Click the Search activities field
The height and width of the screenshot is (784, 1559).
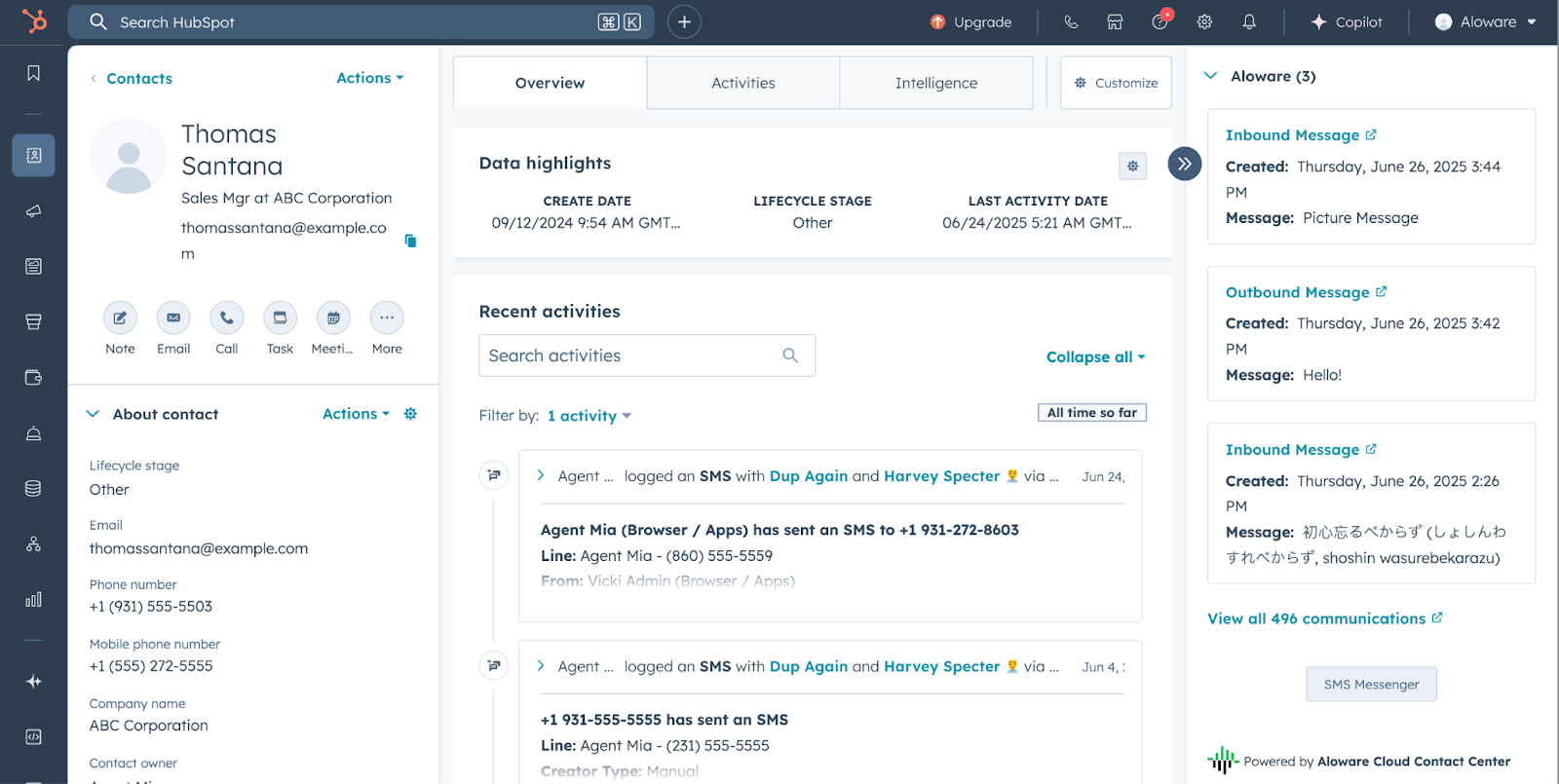[647, 355]
